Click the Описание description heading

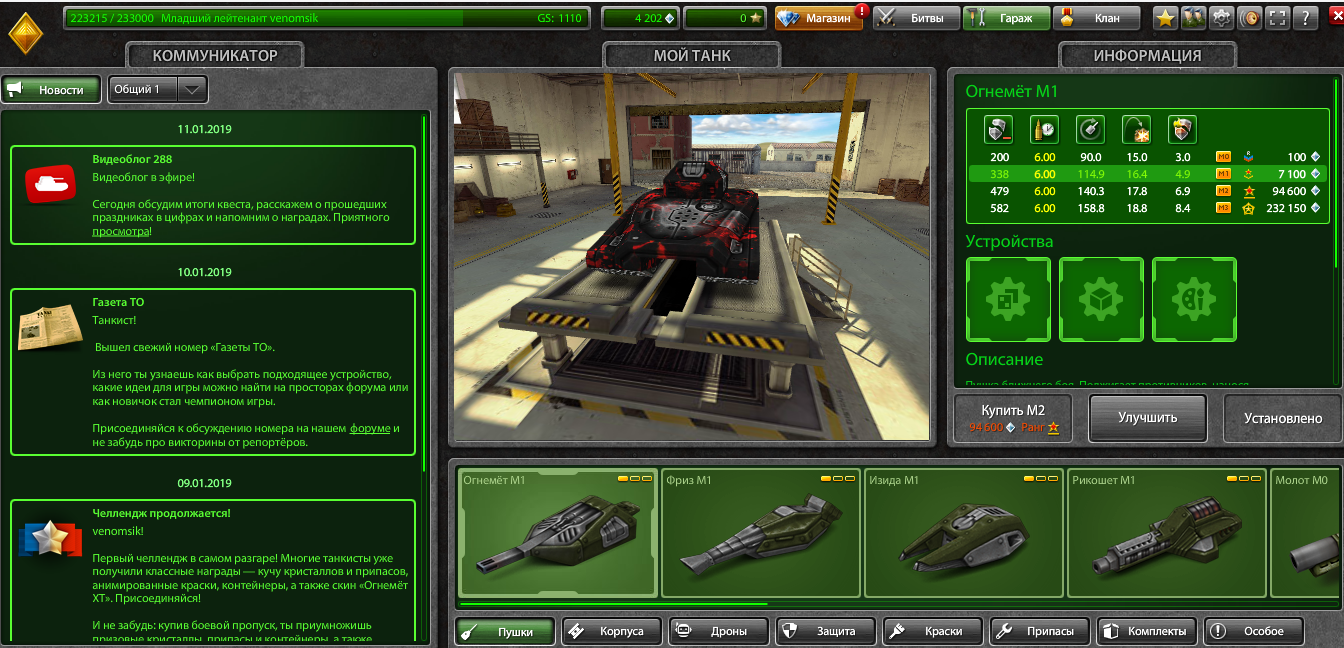[x=1004, y=359]
